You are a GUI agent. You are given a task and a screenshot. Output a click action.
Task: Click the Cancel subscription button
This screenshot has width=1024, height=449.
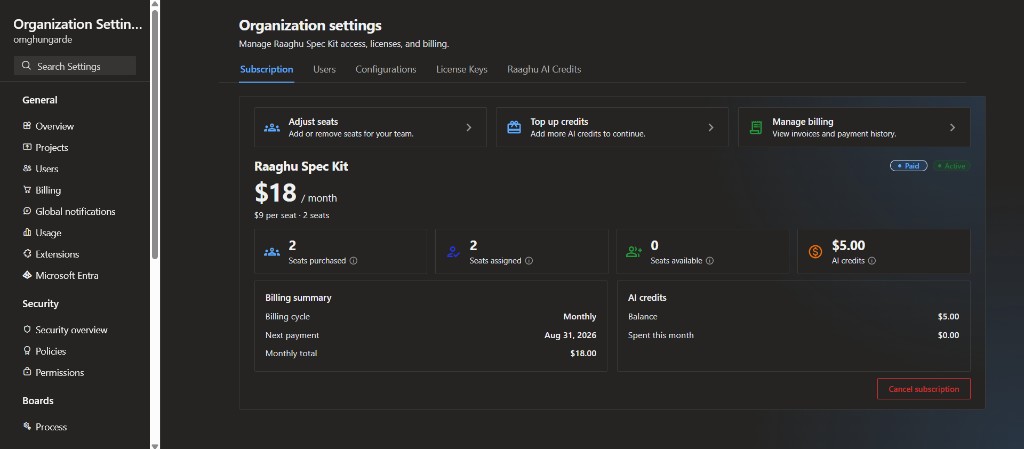[x=923, y=389]
